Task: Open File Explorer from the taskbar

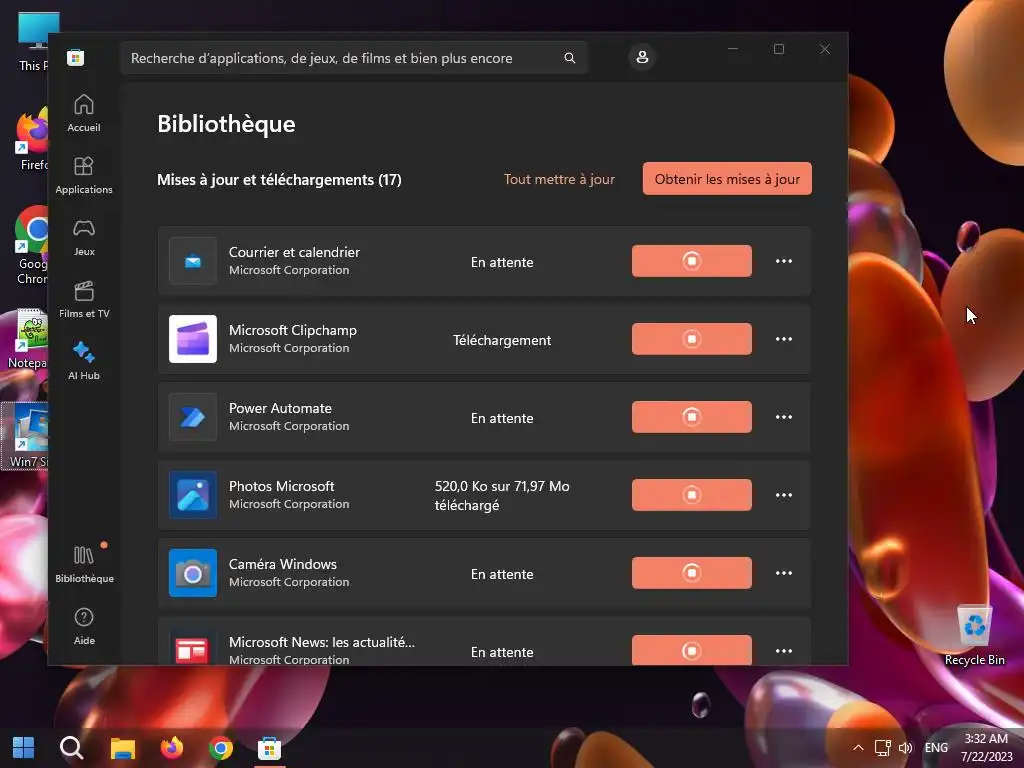Action: pyautogui.click(x=122, y=748)
